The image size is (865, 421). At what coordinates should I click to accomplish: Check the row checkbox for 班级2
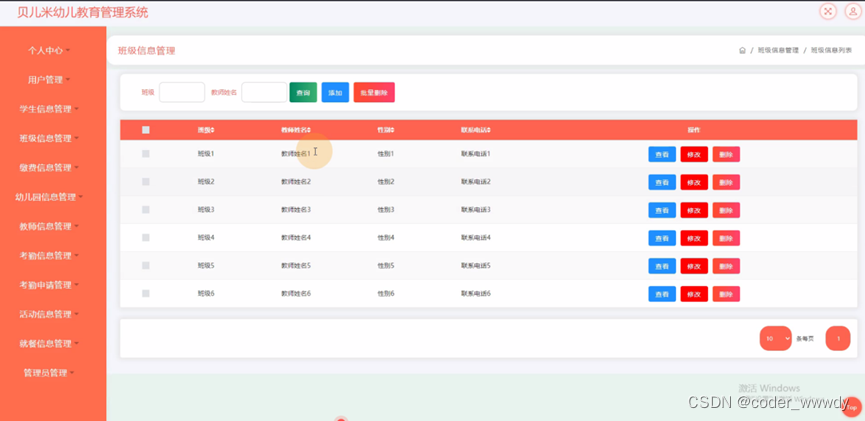coord(146,182)
